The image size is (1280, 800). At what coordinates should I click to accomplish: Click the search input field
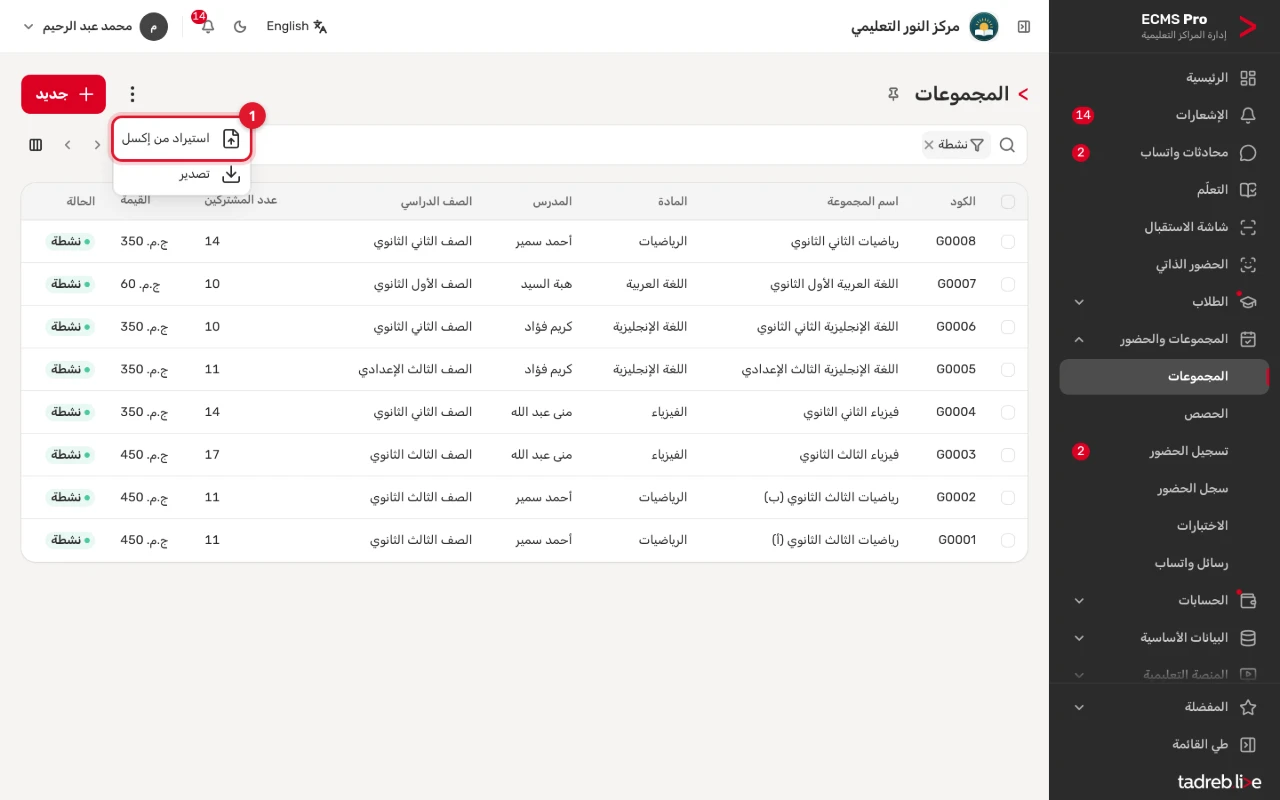coord(585,145)
